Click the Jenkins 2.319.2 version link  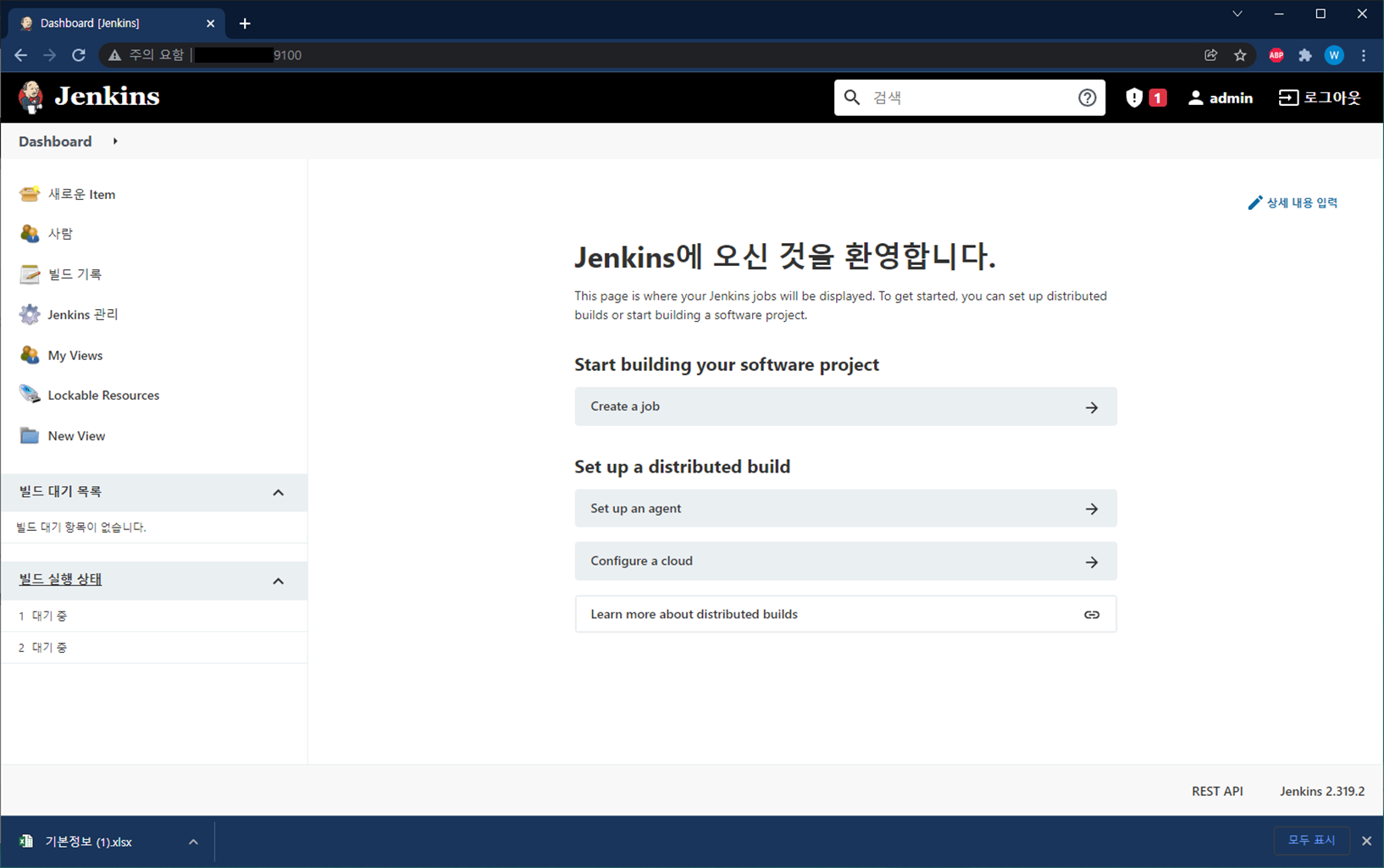tap(1322, 791)
